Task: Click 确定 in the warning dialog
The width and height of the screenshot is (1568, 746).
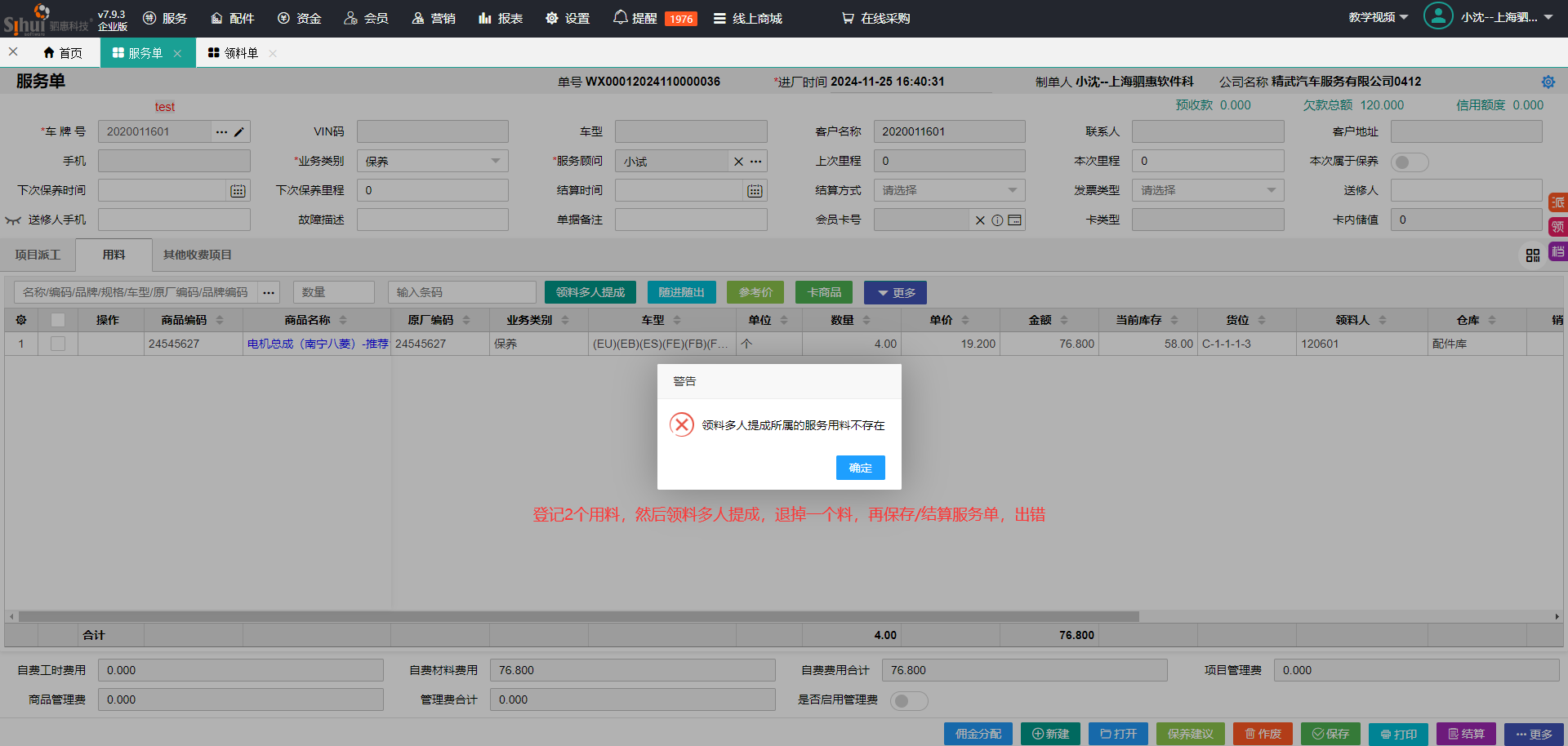Action: pyautogui.click(x=860, y=468)
